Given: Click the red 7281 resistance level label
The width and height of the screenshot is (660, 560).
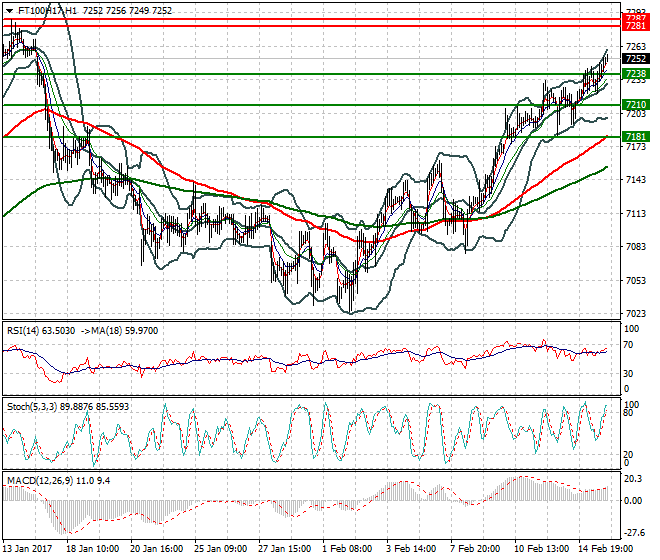Looking at the screenshot, I should [x=635, y=26].
